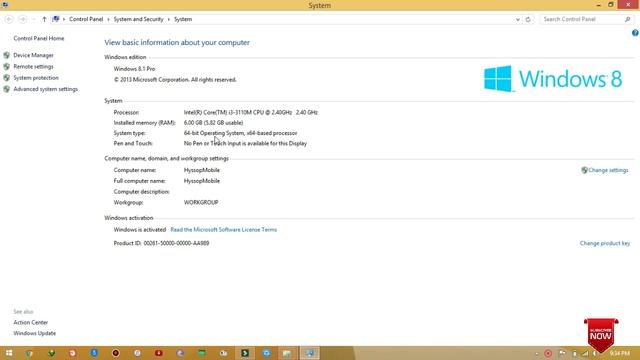Click the processor value Intel Core i3-3110M
This screenshot has width=640, height=360.
(251, 112)
